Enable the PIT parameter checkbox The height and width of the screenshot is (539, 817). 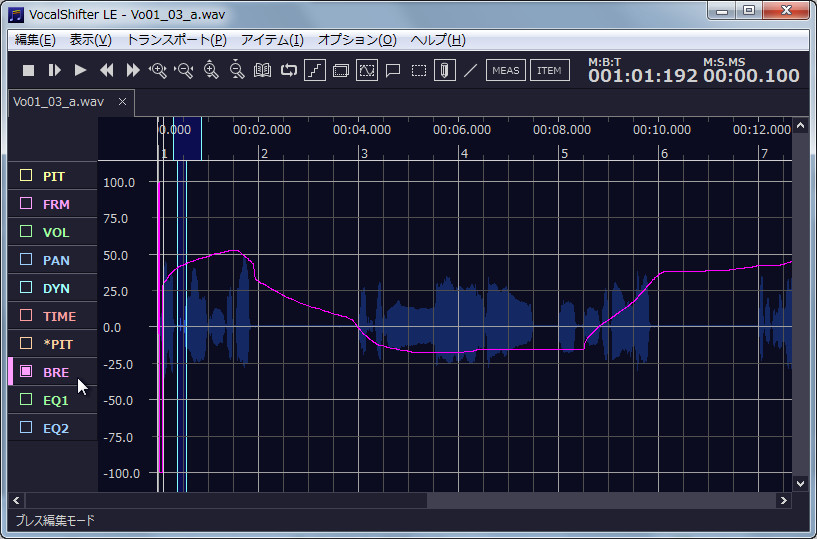[x=26, y=175]
